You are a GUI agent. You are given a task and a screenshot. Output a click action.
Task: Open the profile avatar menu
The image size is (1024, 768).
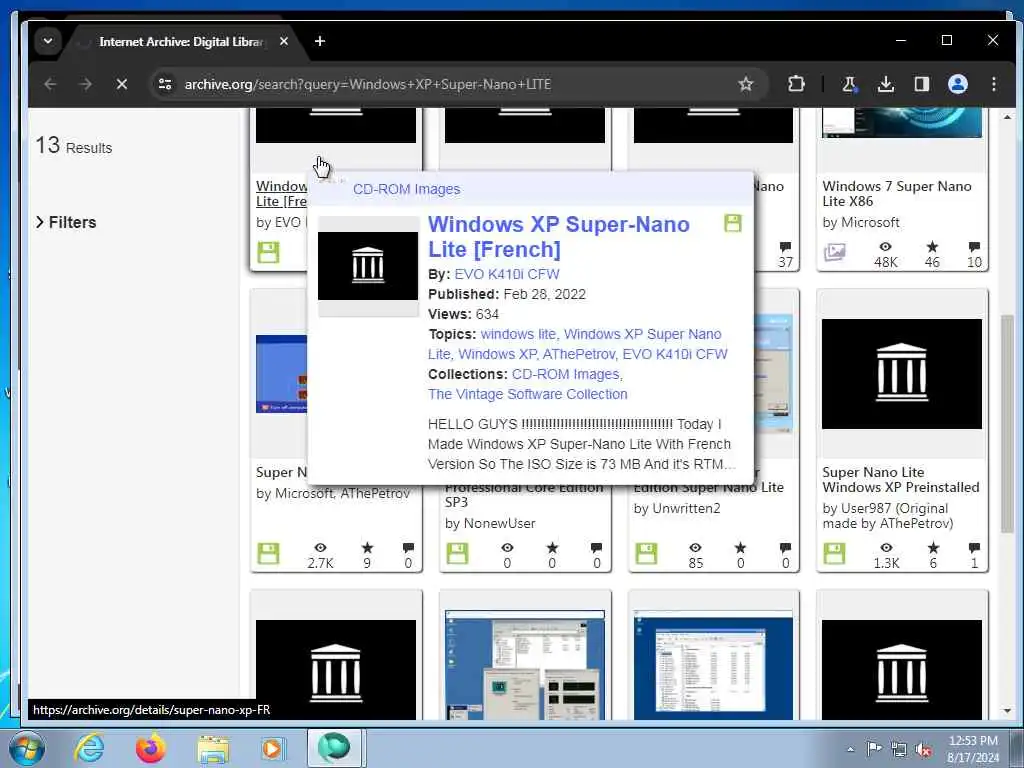pos(957,84)
